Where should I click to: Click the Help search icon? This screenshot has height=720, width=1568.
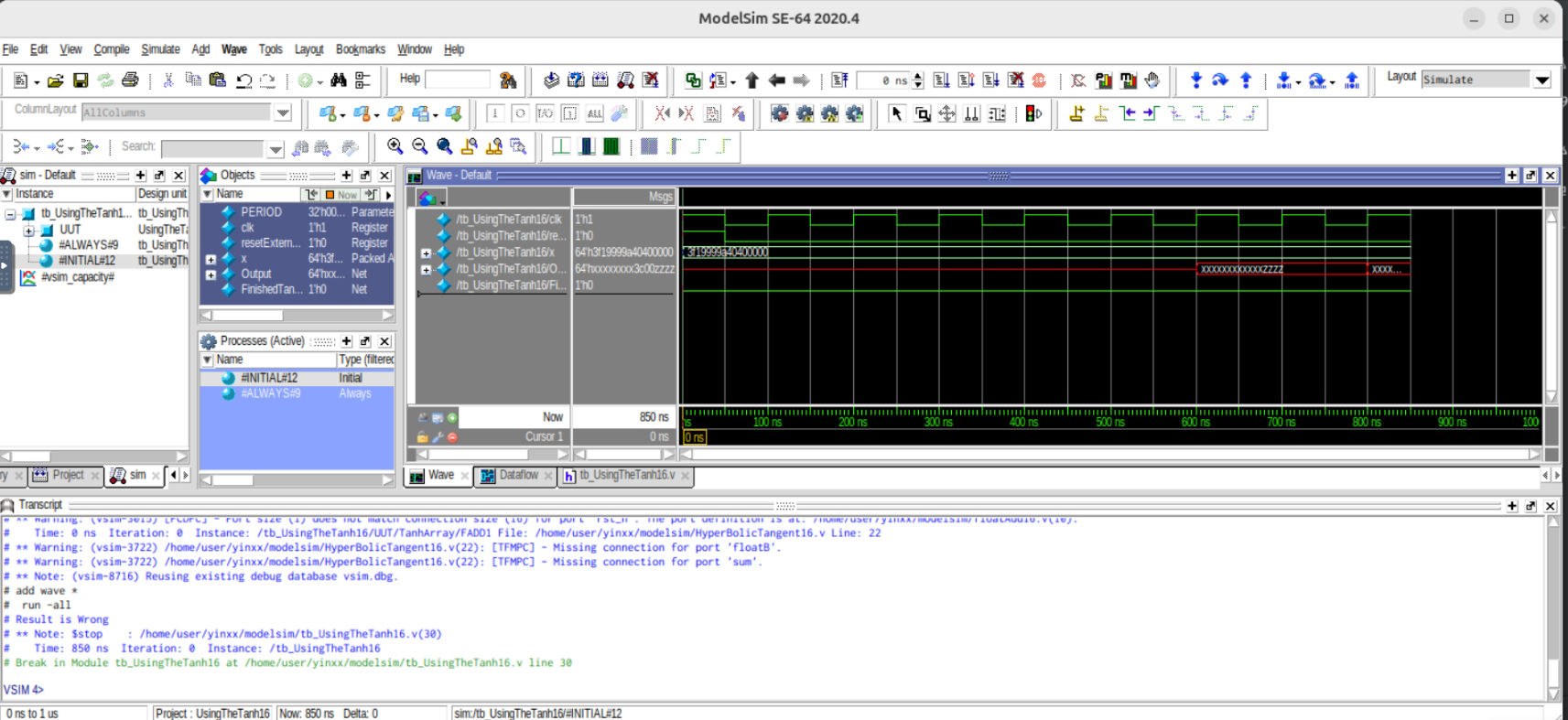[508, 81]
